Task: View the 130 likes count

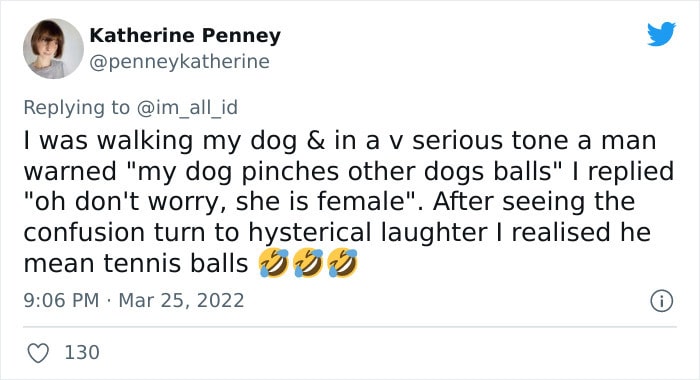Action: click(x=82, y=352)
